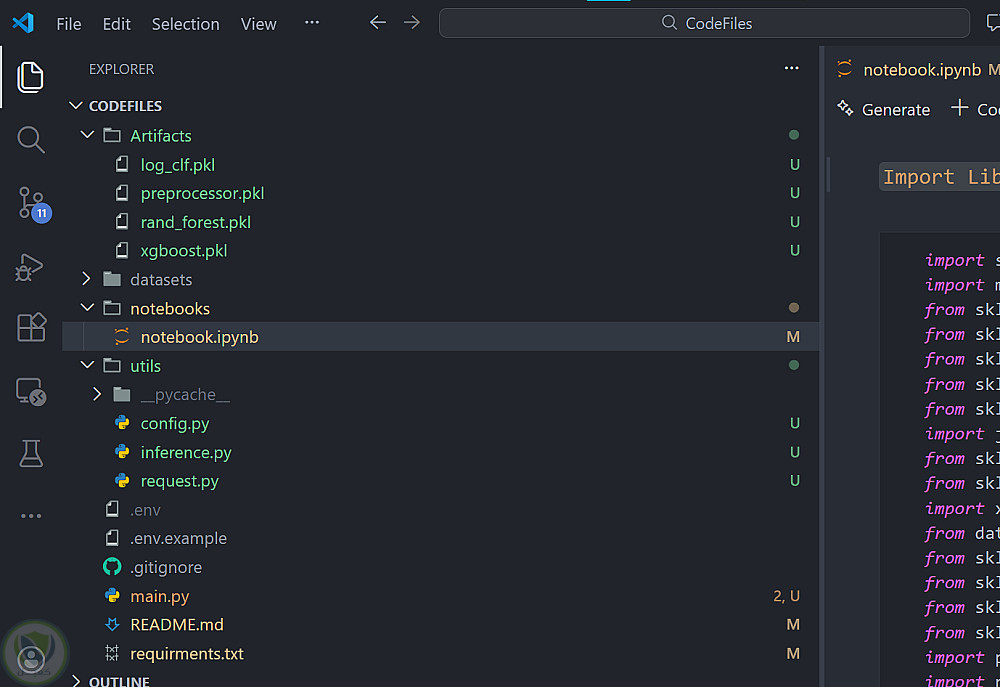Open main.py in the file tree
This screenshot has width=1000, height=687.
coord(160,596)
